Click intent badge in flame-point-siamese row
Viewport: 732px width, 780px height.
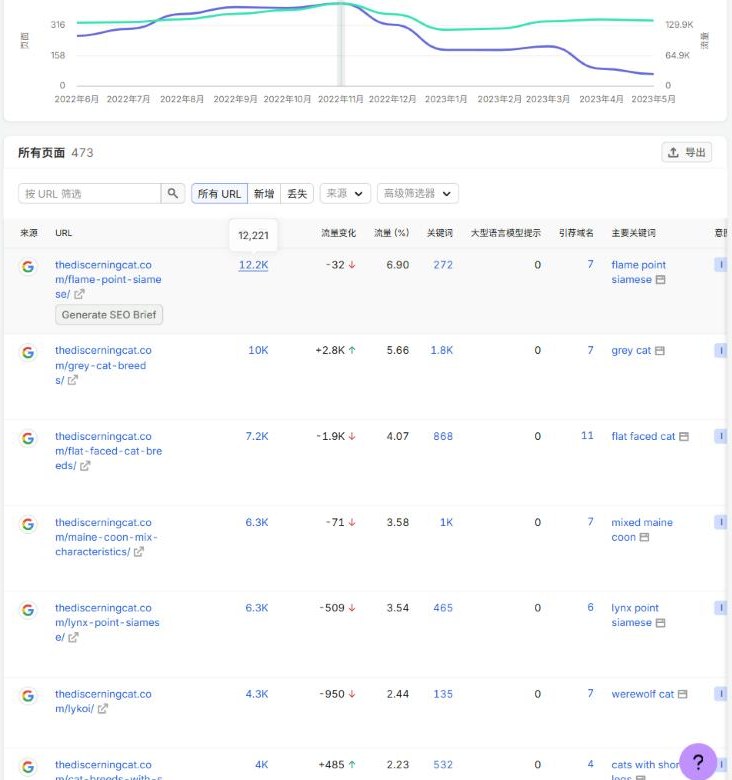721,265
